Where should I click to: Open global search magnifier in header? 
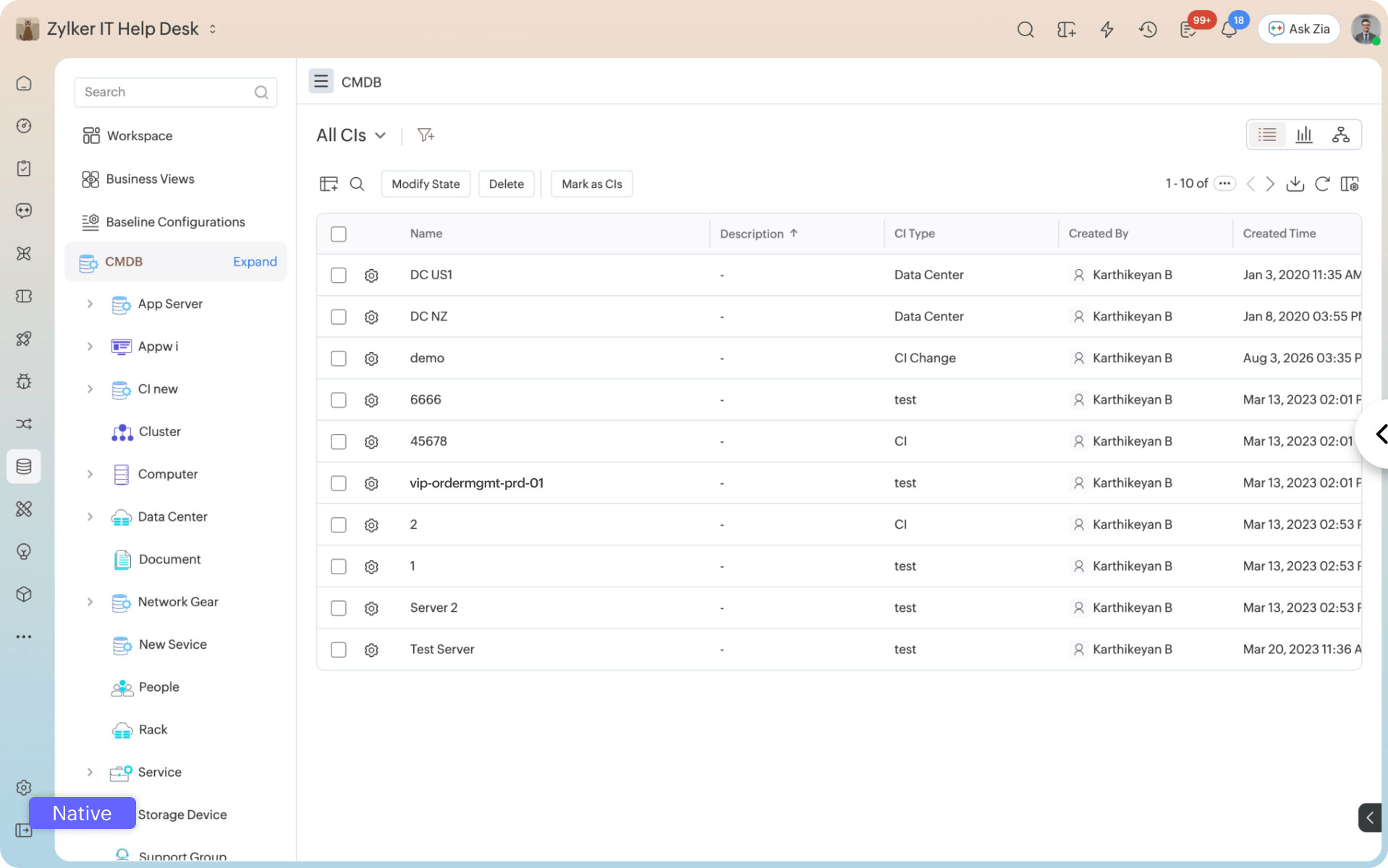1025,30
